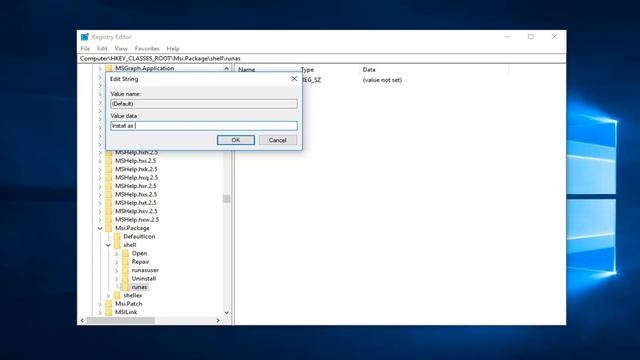Click into the Value data field
Screen dimensions: 640x360
point(204,126)
